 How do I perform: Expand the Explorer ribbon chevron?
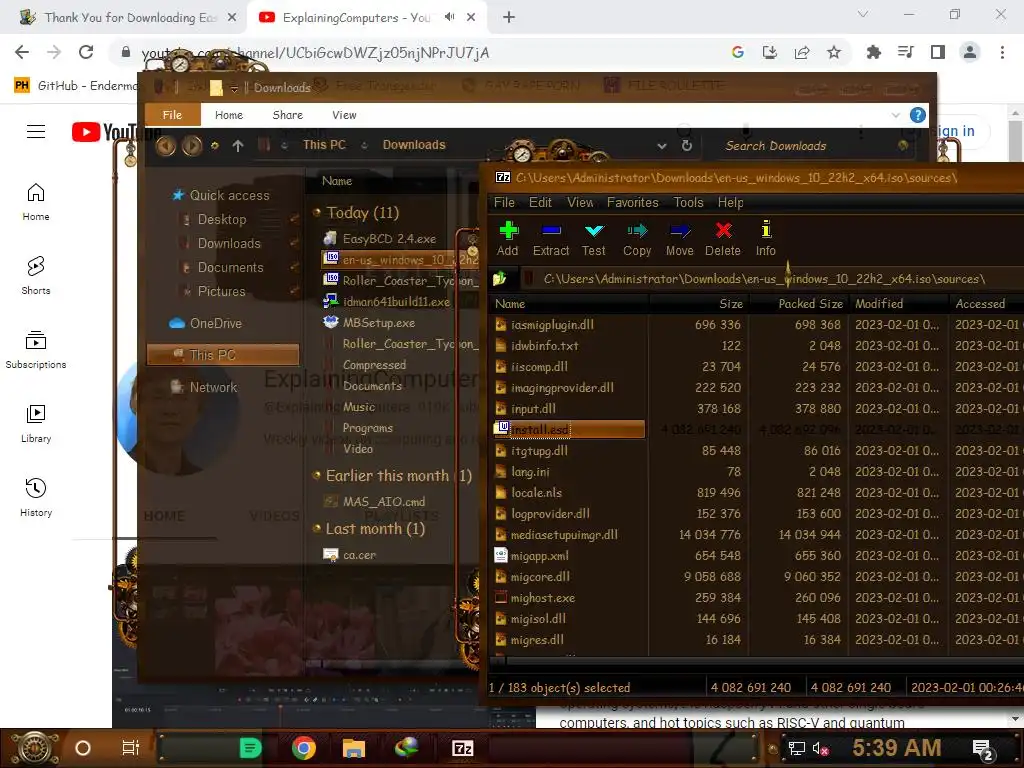pos(895,115)
